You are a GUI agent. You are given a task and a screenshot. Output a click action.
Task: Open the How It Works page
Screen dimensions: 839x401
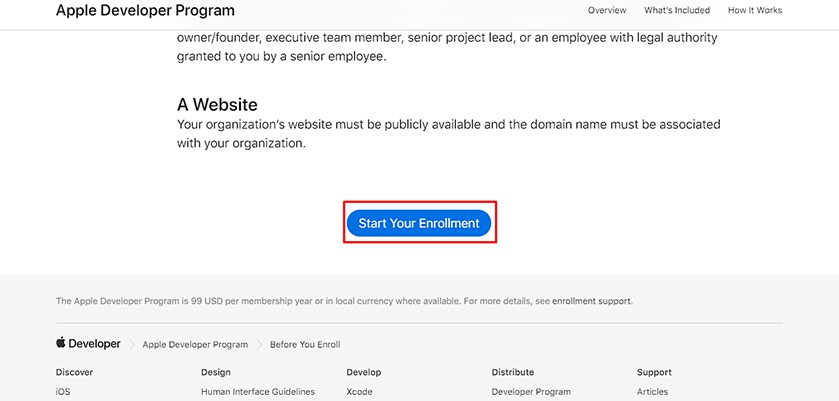[x=755, y=10]
